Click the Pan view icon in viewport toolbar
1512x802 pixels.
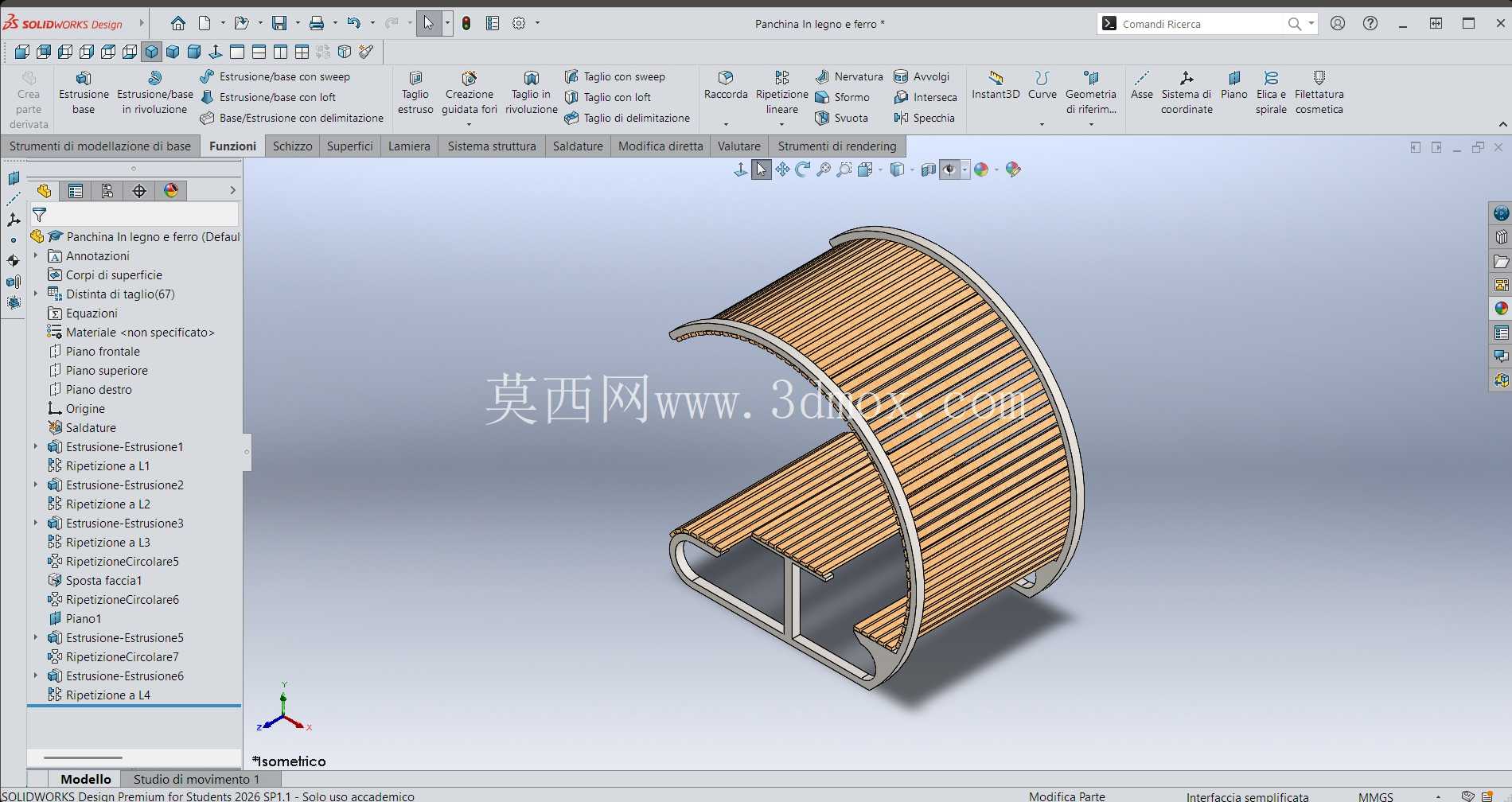(782, 169)
